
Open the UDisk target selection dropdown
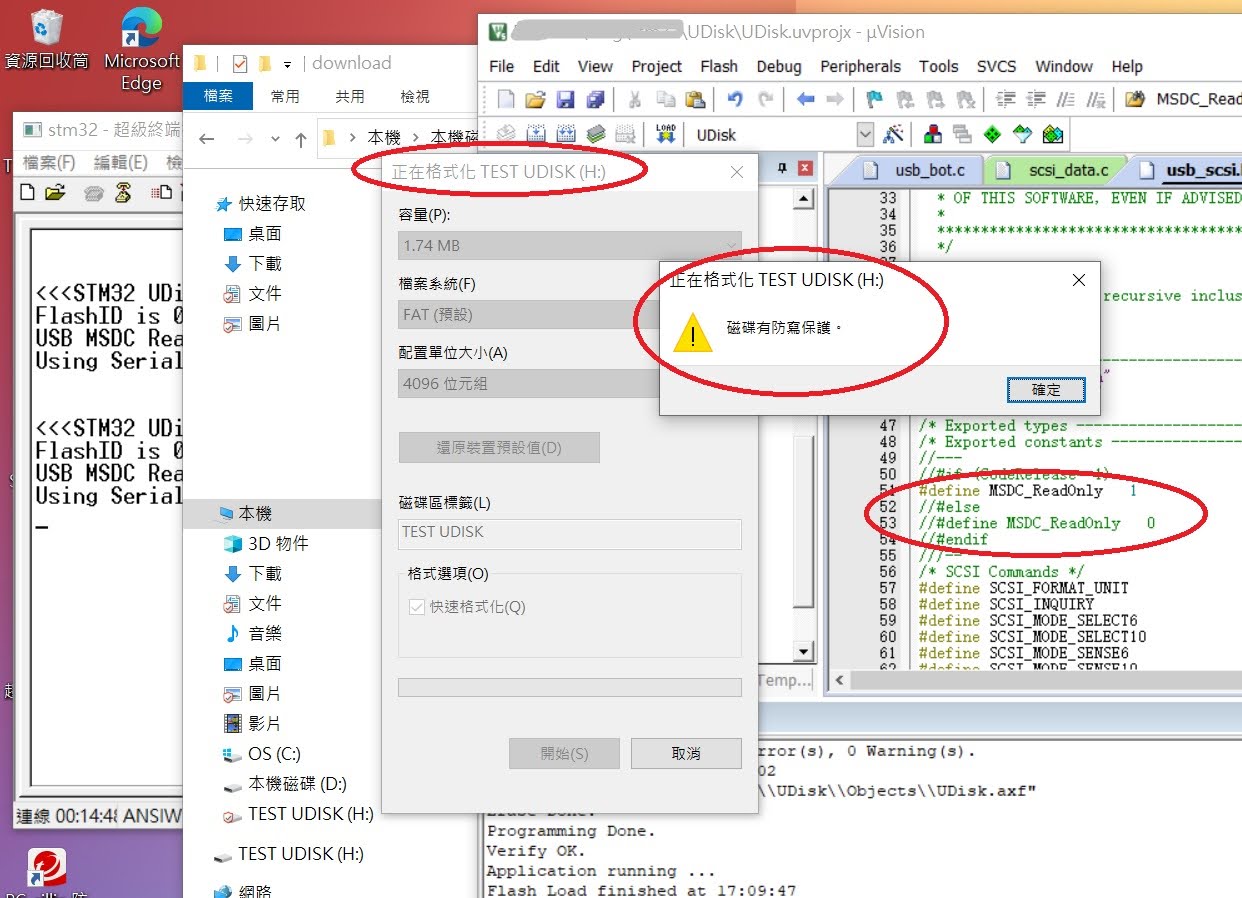864,133
